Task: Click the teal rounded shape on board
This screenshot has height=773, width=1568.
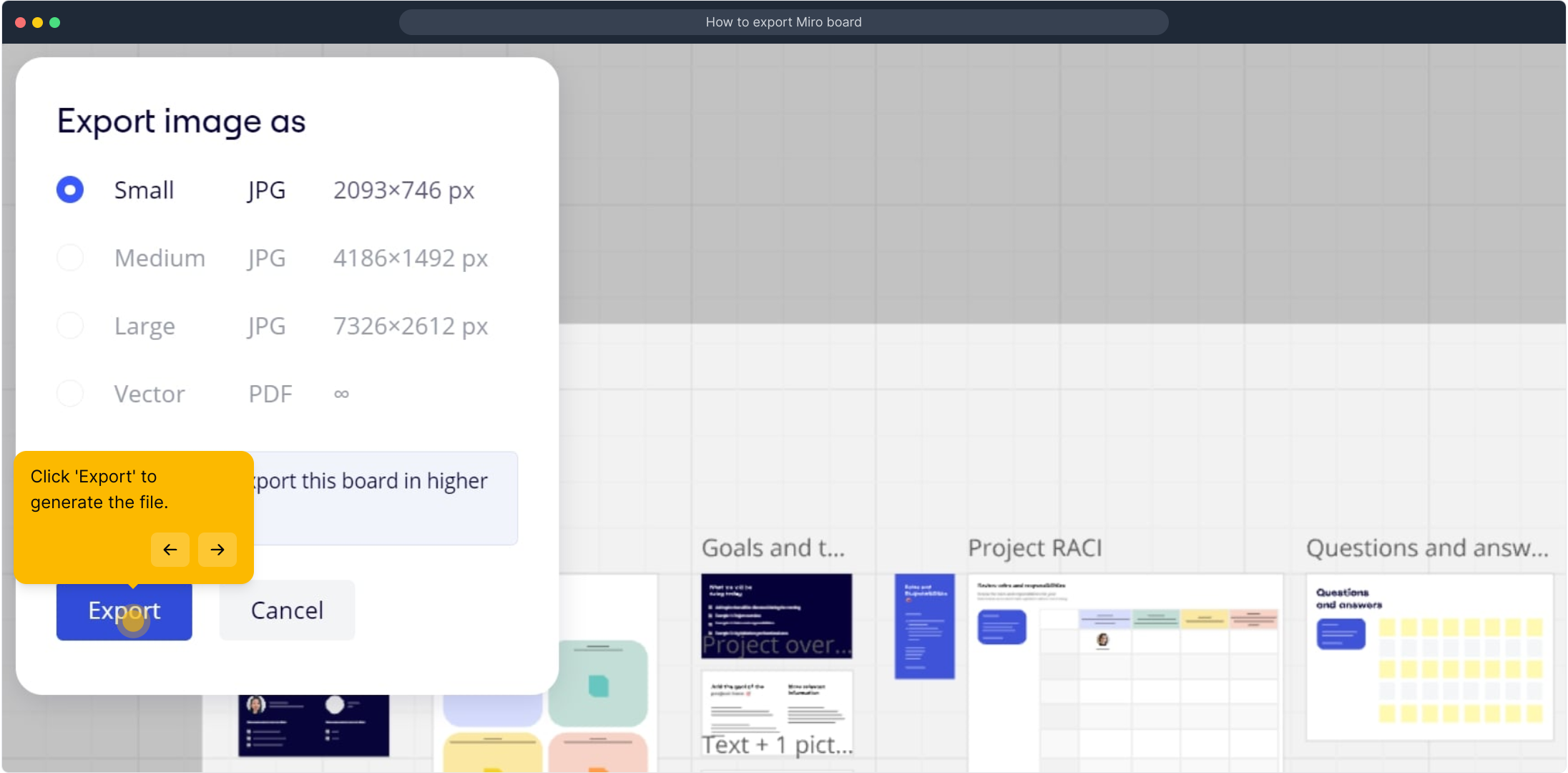Action: tap(598, 684)
